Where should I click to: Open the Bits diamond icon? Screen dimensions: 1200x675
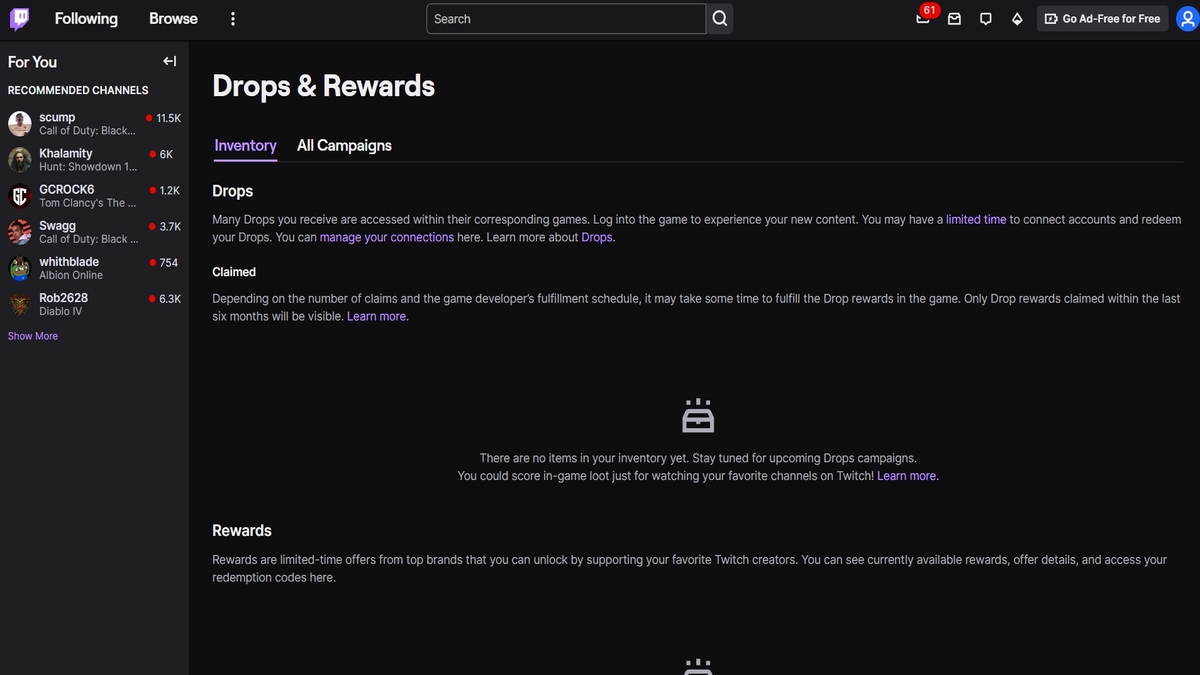click(1017, 19)
